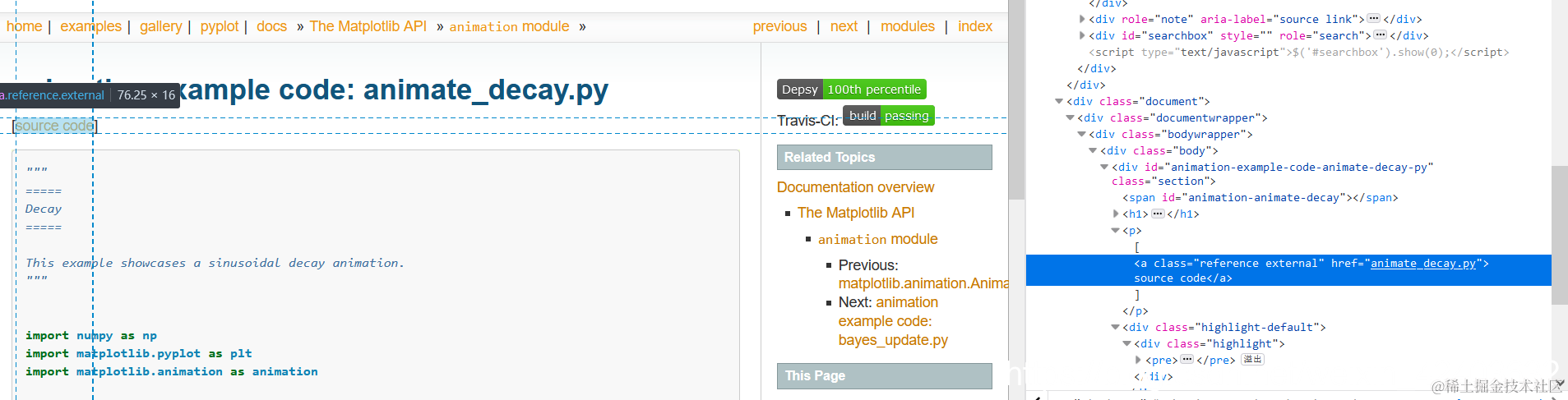The height and width of the screenshot is (400, 1568).
Task: Collapse the p element node
Action: pyautogui.click(x=1116, y=231)
